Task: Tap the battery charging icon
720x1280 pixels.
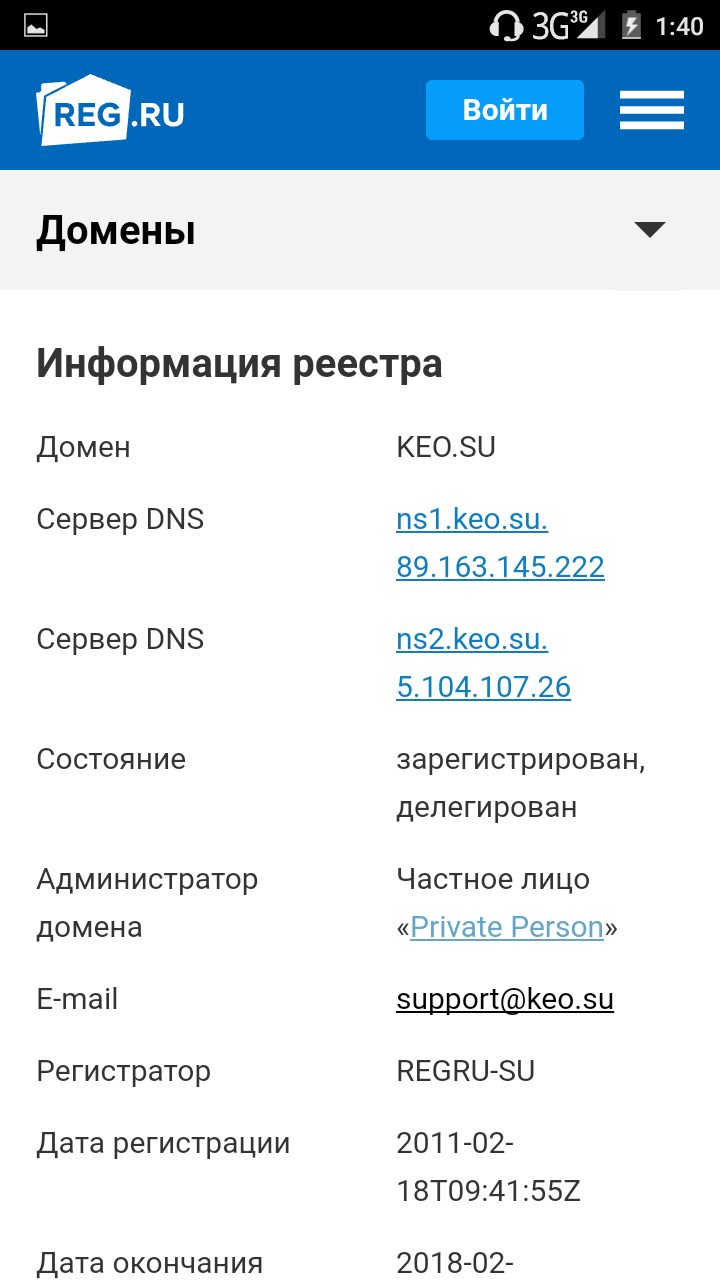Action: click(631, 25)
